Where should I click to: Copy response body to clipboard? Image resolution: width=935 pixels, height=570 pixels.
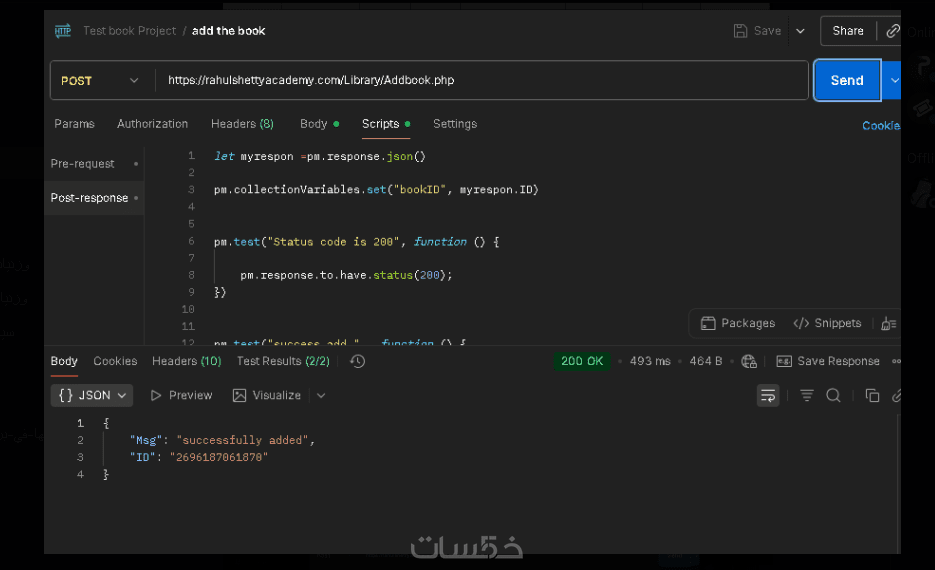(872, 396)
